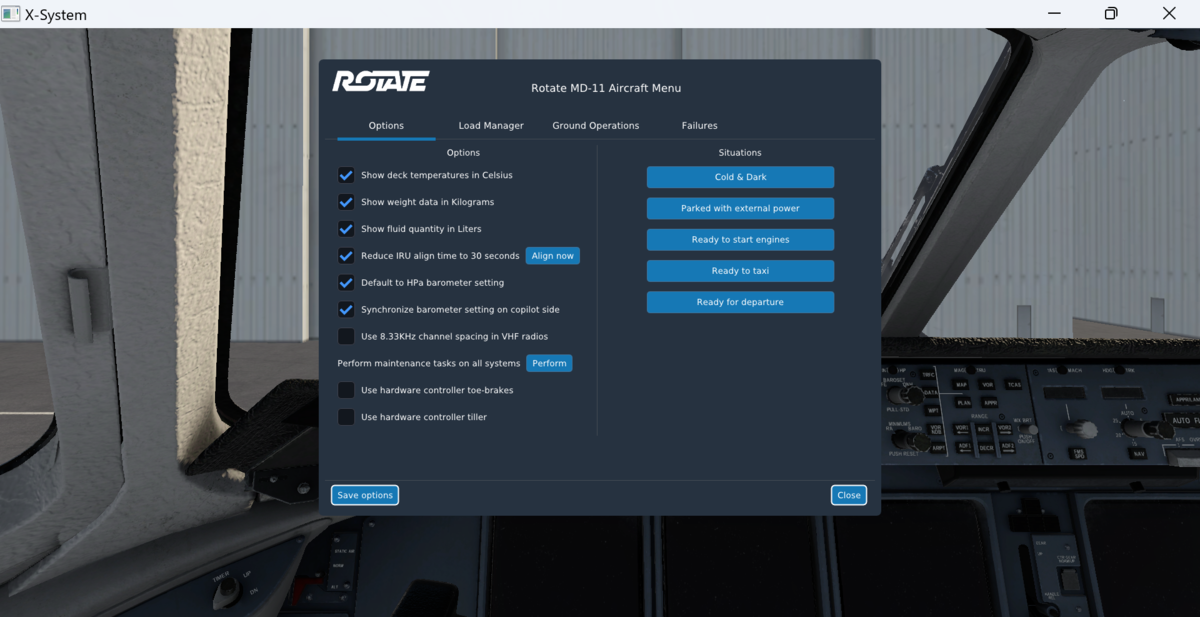Push the NAV button on glareshield
This screenshot has height=617, width=1200.
click(x=1139, y=454)
